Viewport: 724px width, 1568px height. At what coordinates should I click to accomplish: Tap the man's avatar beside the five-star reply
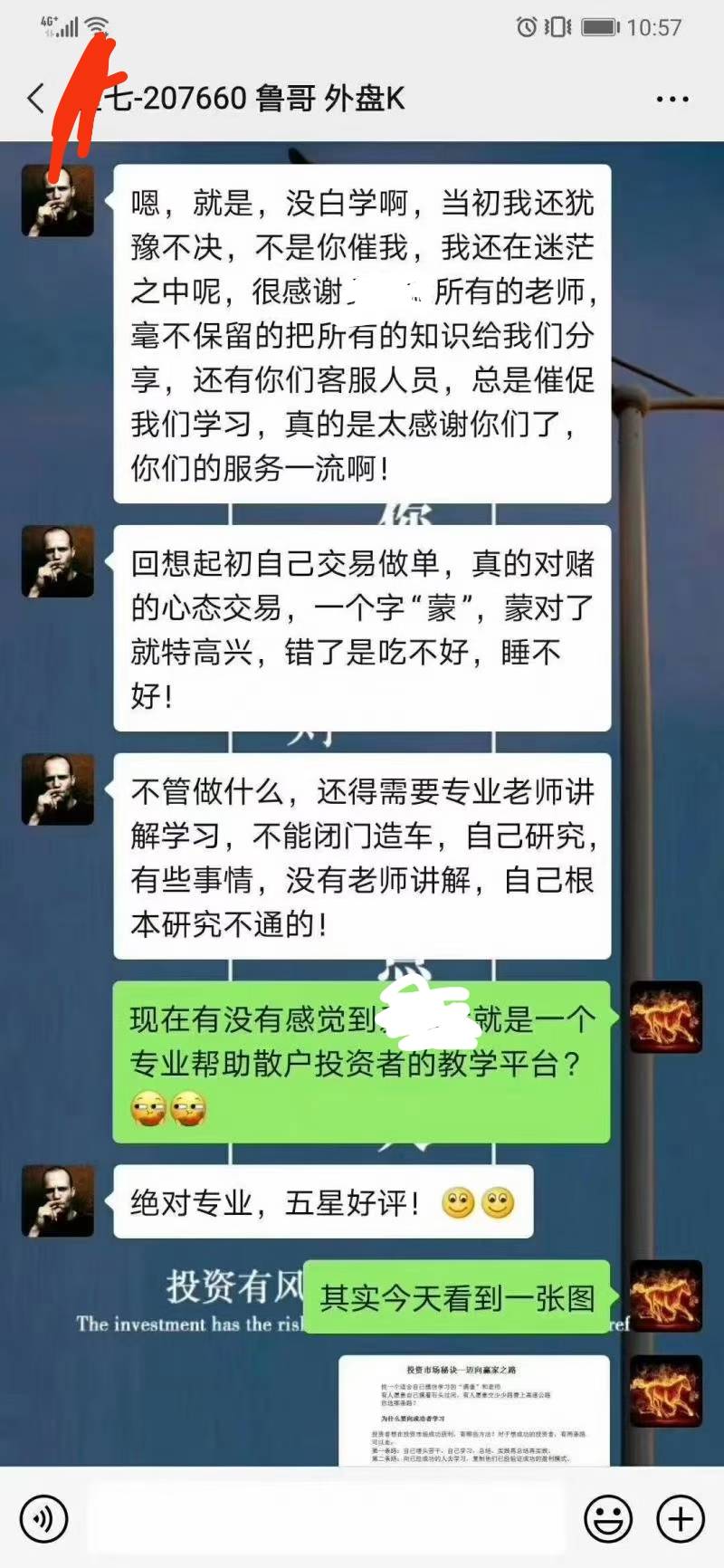pos(58,1200)
